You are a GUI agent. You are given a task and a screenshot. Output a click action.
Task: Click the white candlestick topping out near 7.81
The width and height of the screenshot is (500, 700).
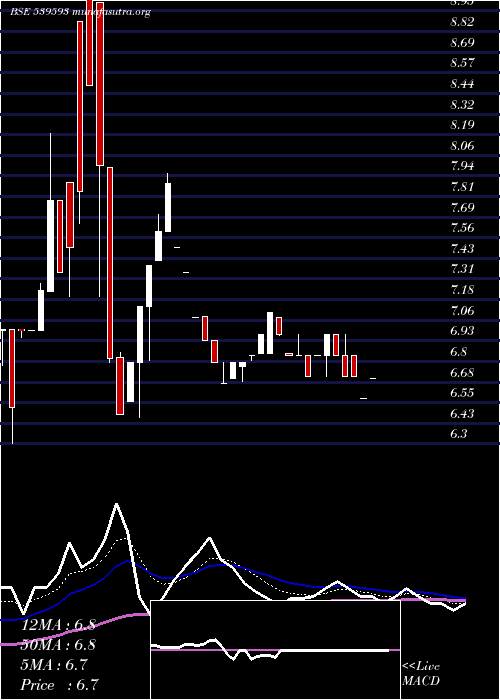168,208
